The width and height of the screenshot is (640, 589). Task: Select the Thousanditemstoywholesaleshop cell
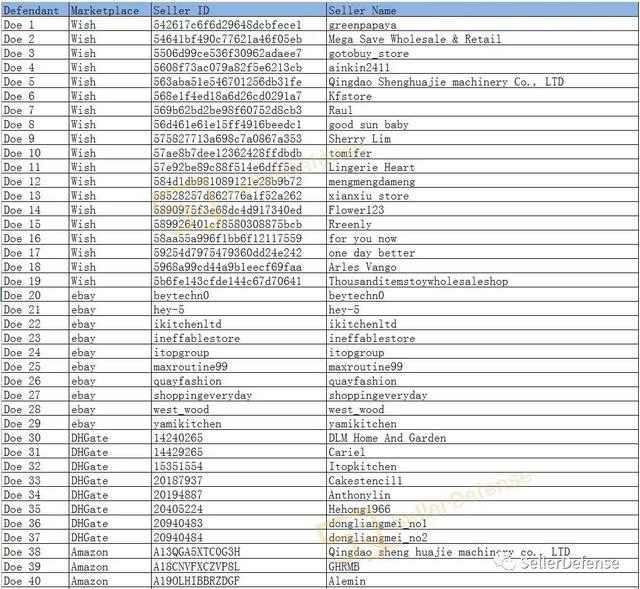(482, 281)
